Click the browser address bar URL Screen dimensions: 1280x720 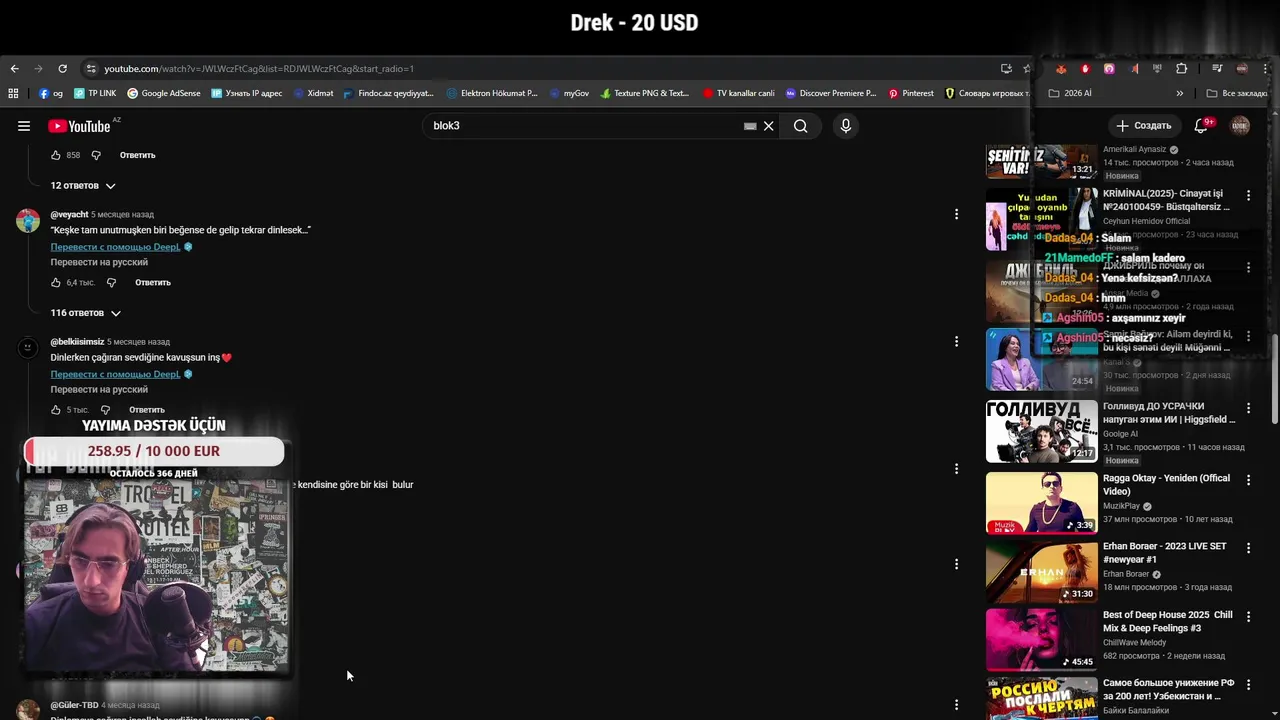259,69
